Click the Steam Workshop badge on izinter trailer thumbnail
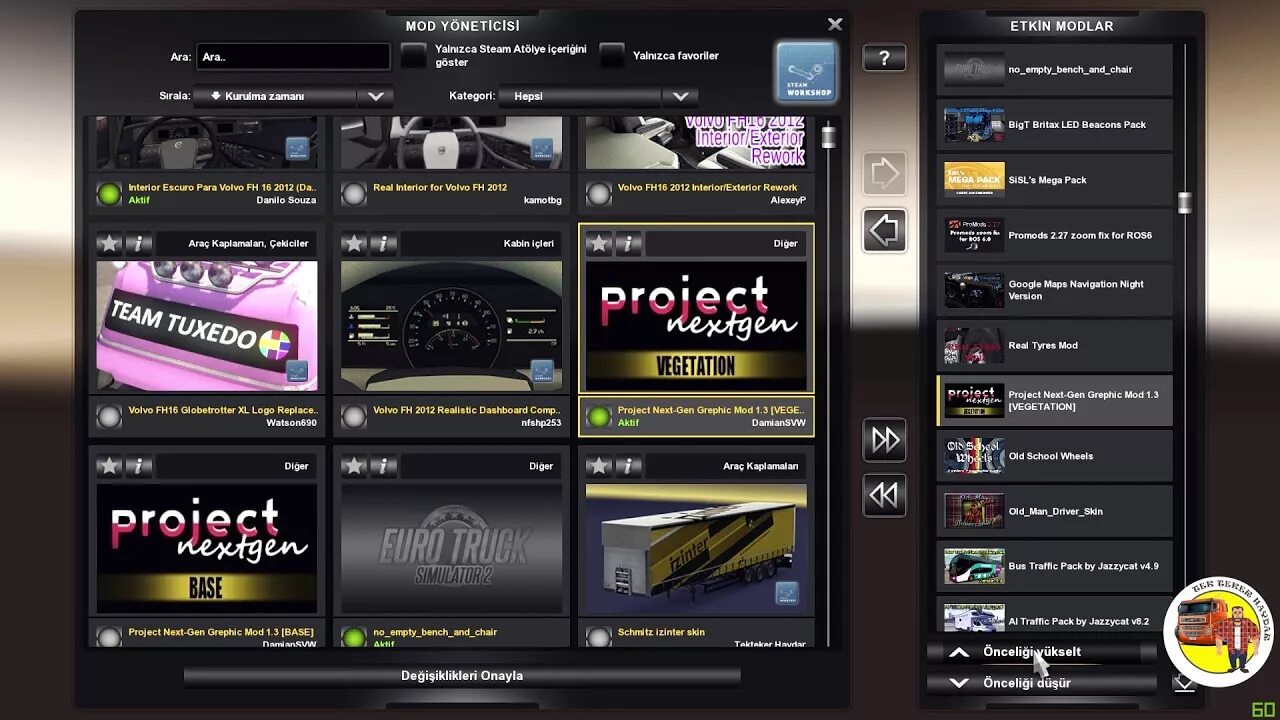Image resolution: width=1280 pixels, height=720 pixels. point(786,593)
